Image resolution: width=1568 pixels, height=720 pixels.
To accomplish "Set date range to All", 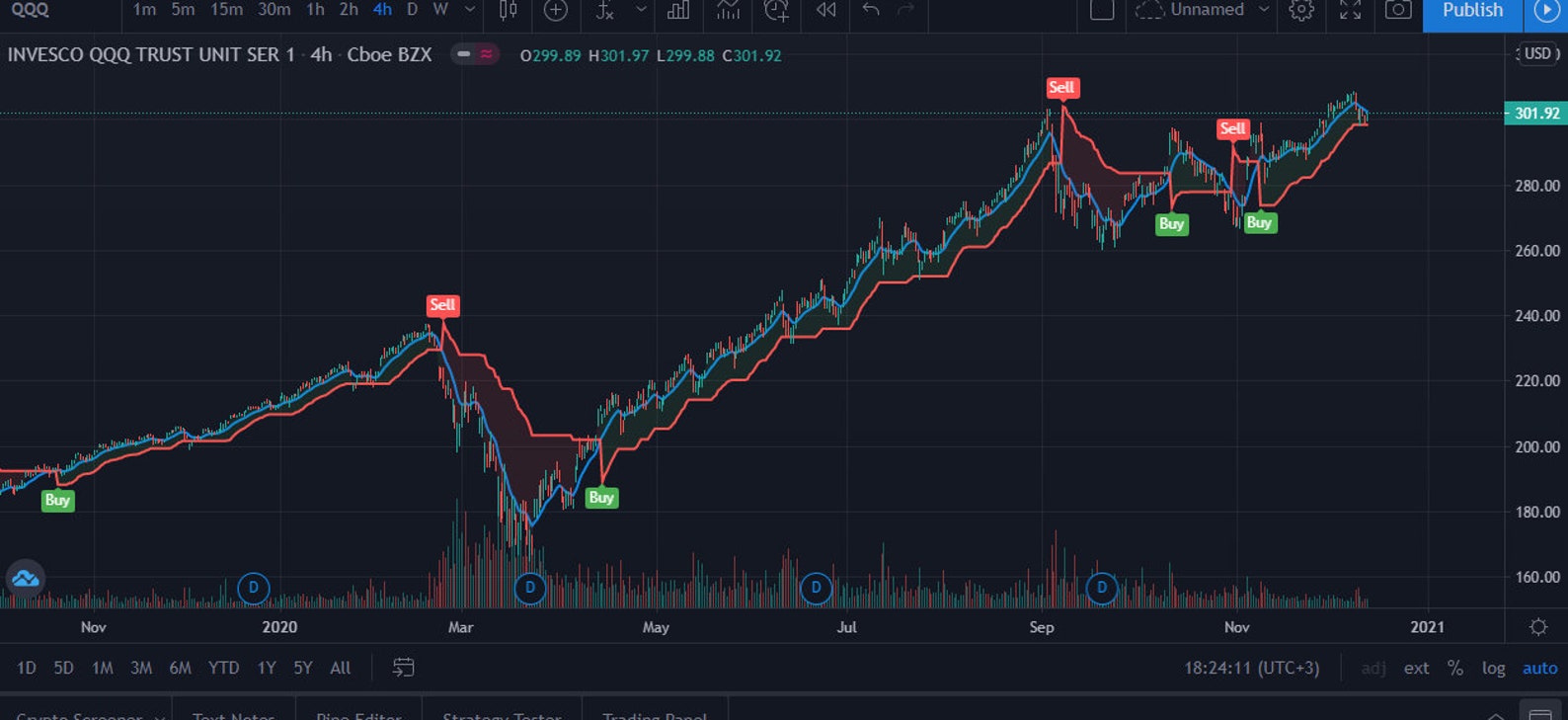I will point(341,668).
